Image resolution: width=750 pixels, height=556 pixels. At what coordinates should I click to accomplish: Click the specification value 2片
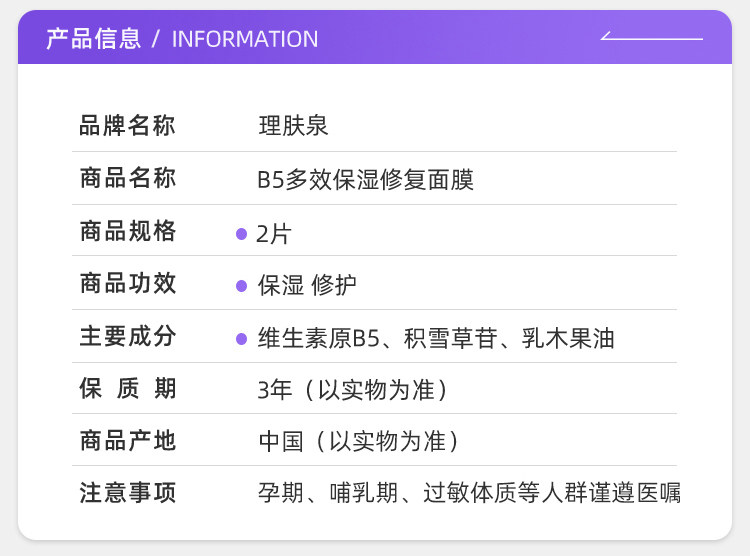click(x=274, y=234)
